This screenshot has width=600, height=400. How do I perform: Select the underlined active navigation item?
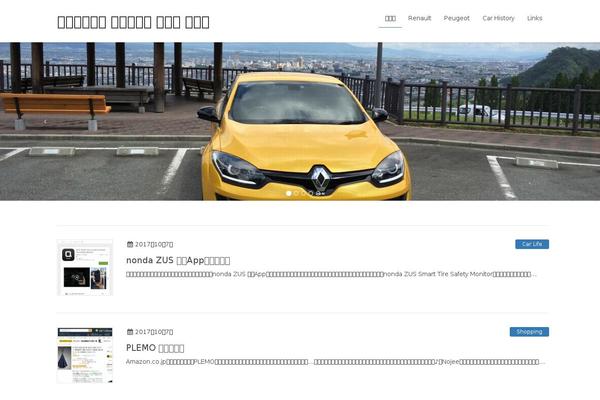click(390, 18)
